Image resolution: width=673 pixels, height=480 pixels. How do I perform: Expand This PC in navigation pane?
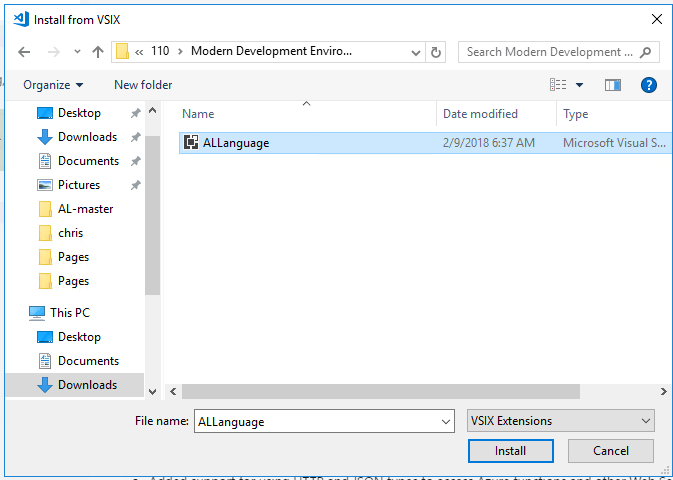(70, 313)
